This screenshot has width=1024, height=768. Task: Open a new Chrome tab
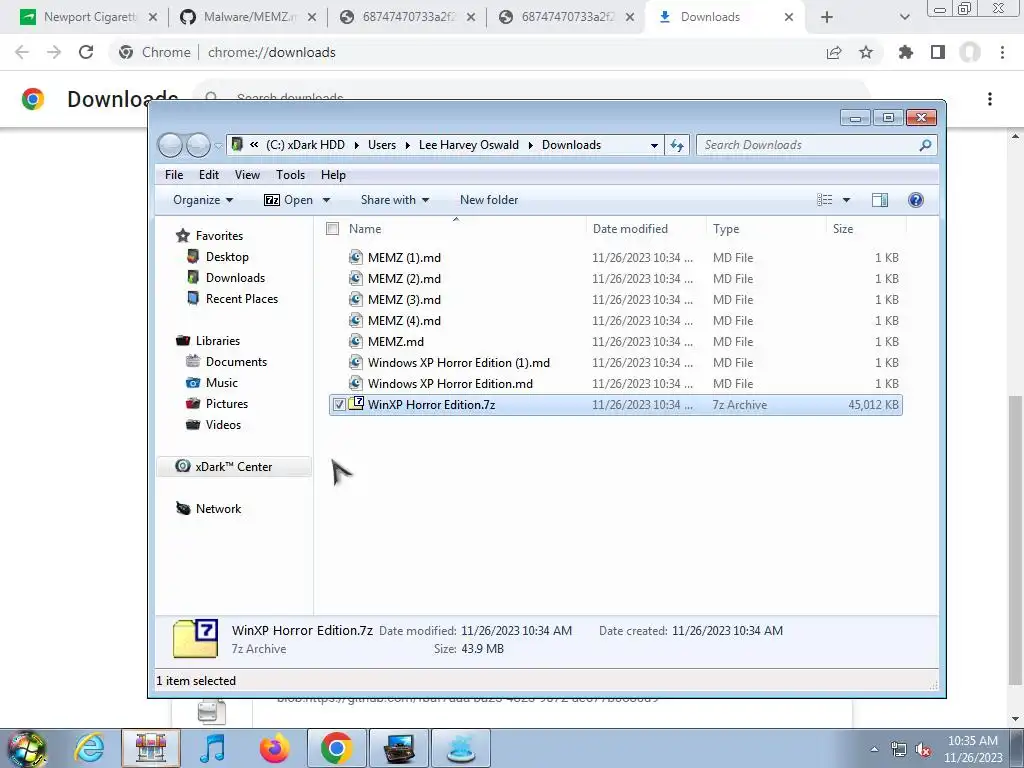827,17
